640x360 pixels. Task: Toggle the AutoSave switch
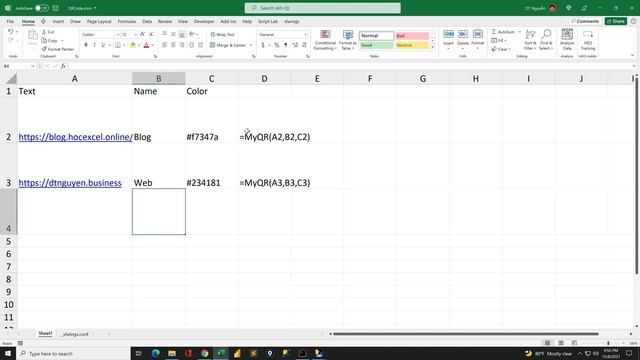(x=42, y=8)
